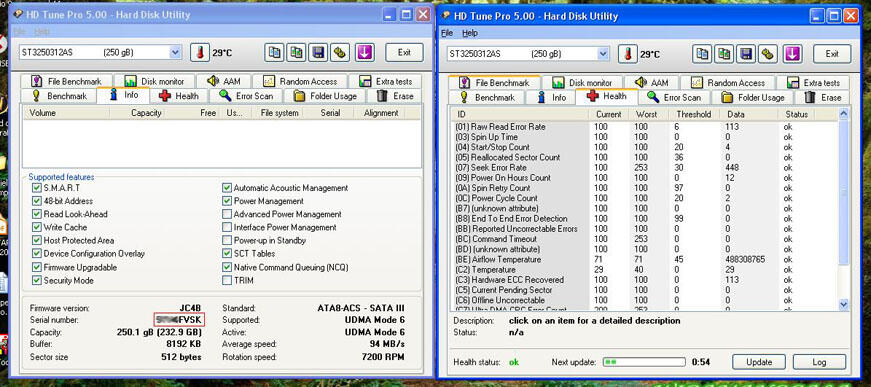Click thermometer icon in right window
The width and height of the screenshot is (871, 387).
coord(628,54)
